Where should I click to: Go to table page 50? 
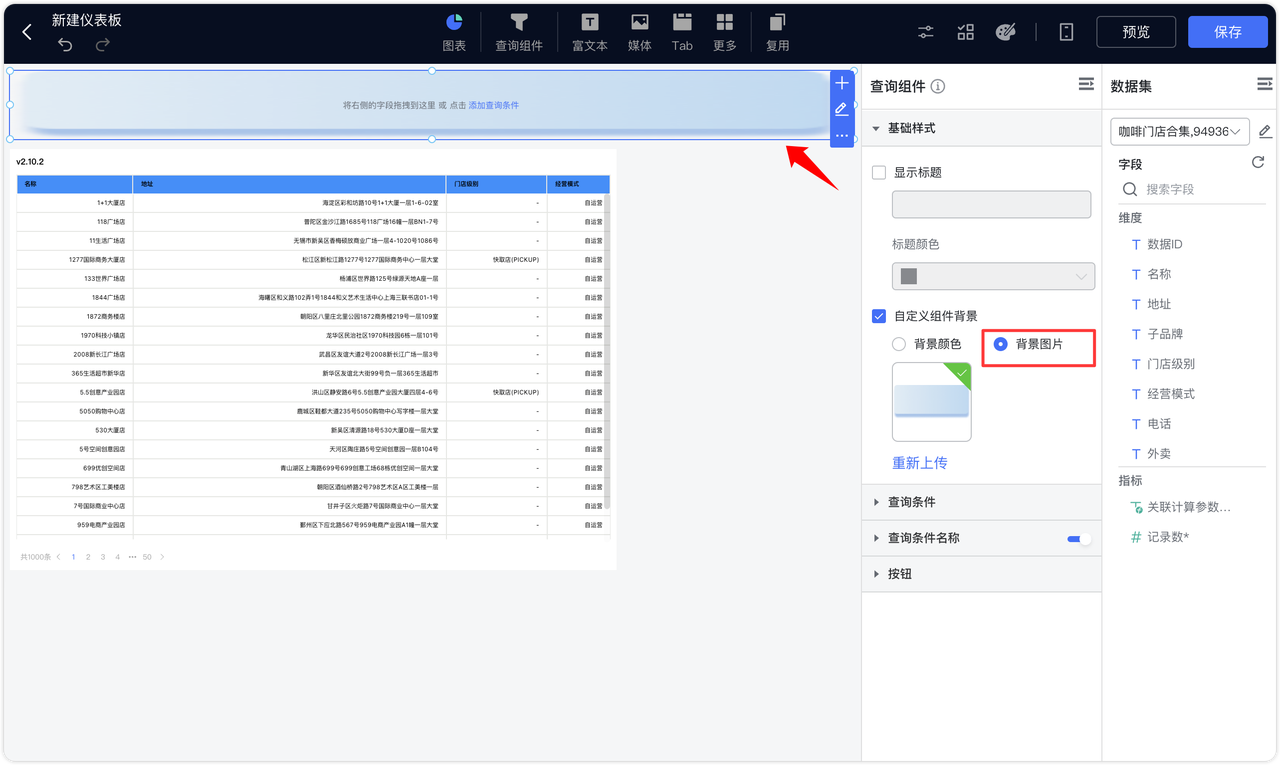pyautogui.click(x=147, y=557)
